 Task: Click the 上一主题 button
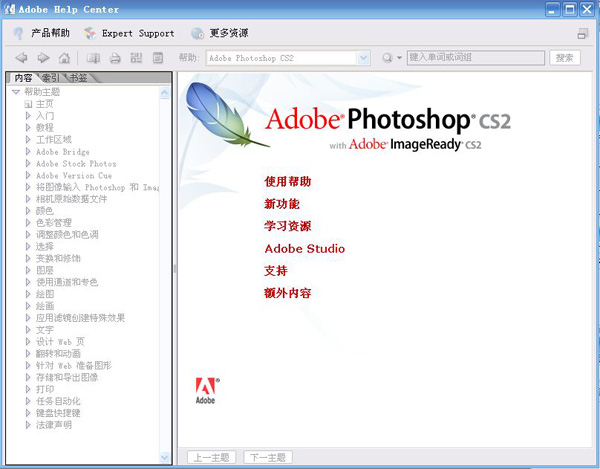(211, 458)
